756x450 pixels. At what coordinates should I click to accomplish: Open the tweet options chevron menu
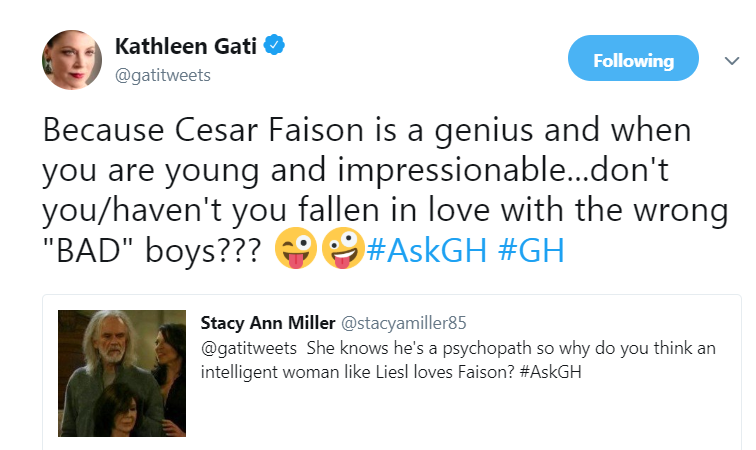[x=730, y=60]
